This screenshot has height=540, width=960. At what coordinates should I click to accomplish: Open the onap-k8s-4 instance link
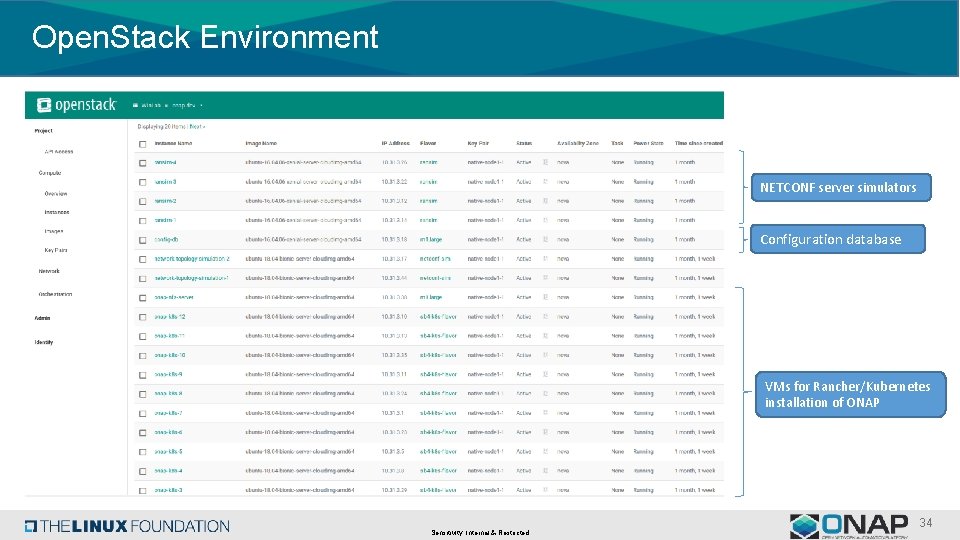coord(168,471)
